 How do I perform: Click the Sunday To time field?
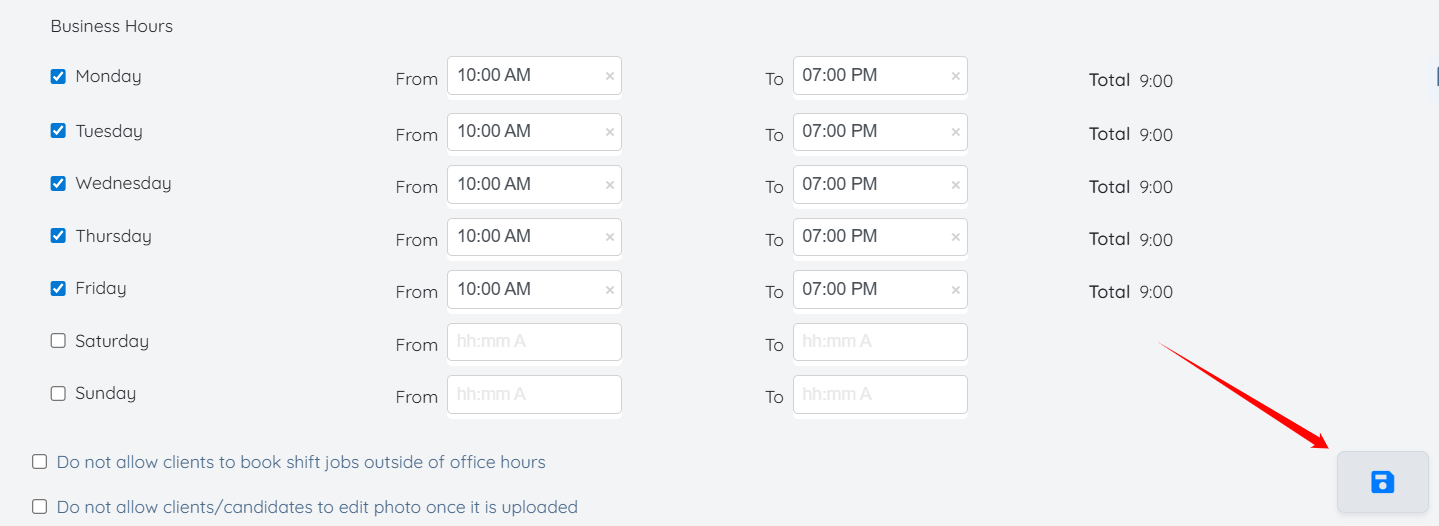click(x=880, y=394)
